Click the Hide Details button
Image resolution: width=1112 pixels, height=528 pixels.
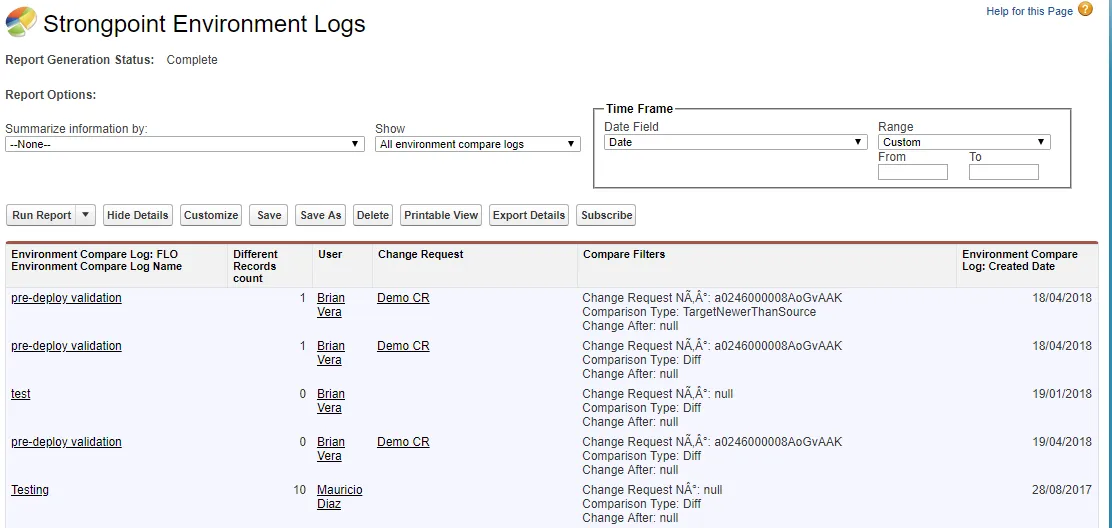pyautogui.click(x=138, y=215)
